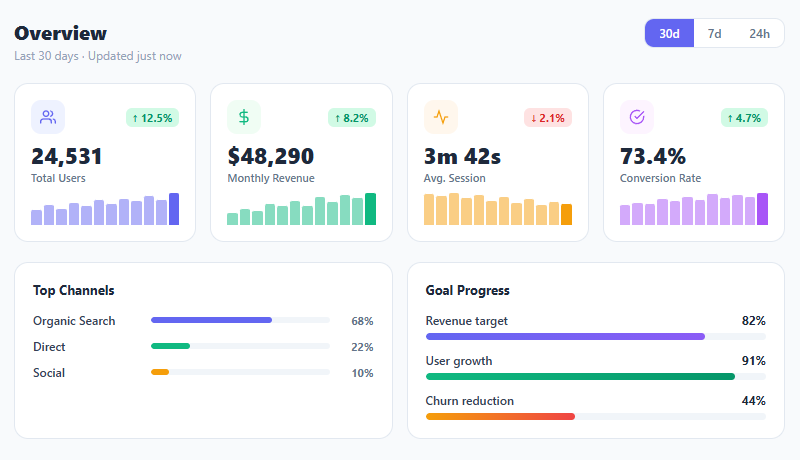Click the Avg. Session activity pulse icon
This screenshot has height=460, width=800.
(441, 117)
